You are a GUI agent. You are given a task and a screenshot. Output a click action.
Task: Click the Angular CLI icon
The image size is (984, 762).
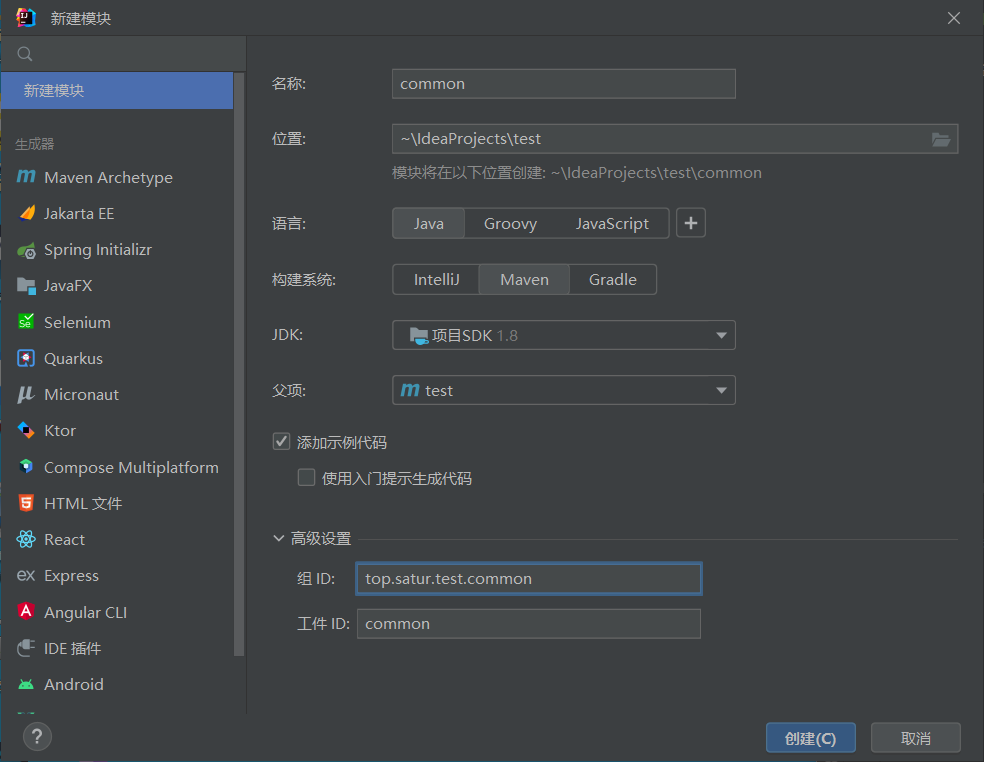point(26,611)
